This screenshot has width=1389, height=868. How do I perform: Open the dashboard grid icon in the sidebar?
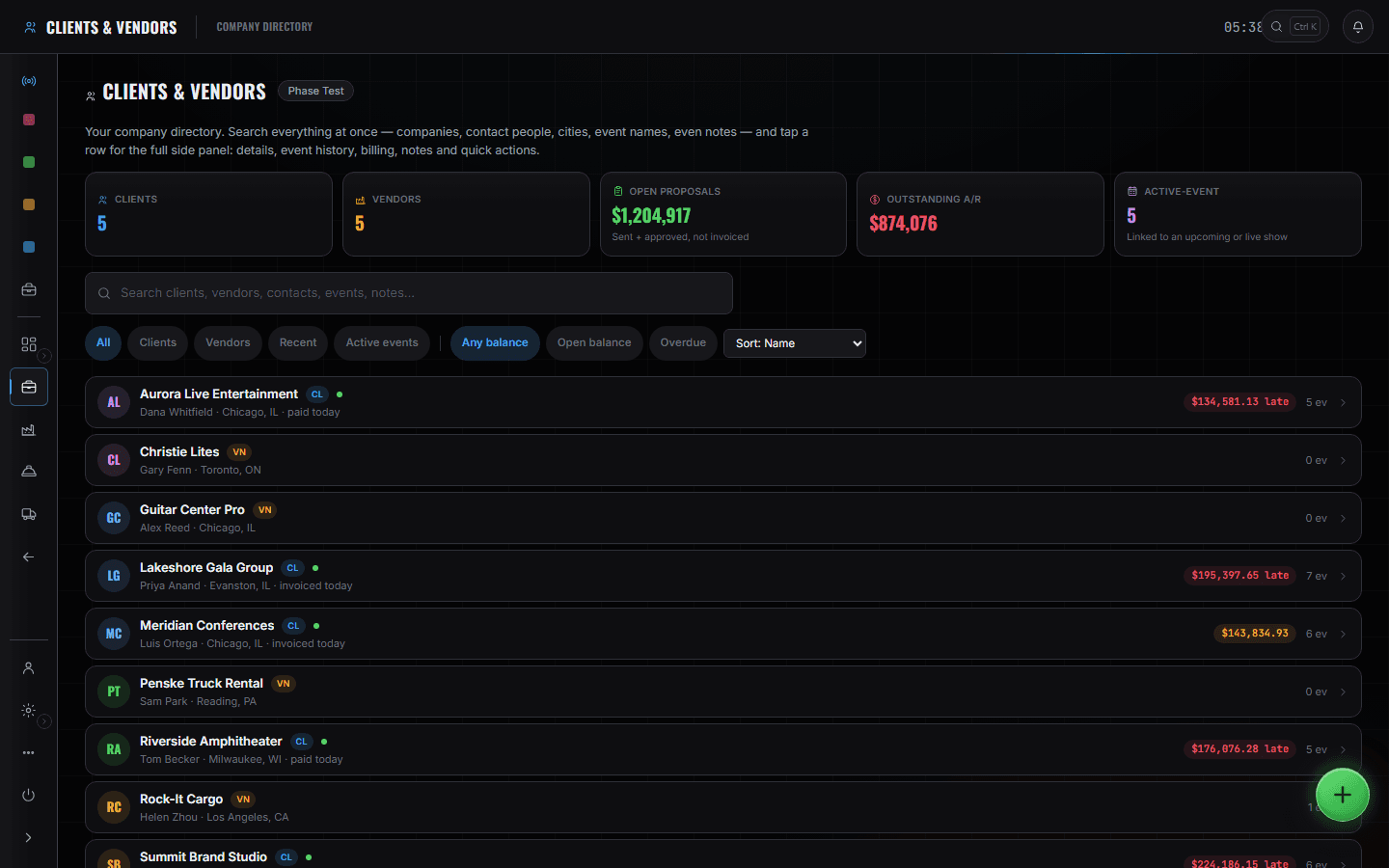tap(29, 344)
